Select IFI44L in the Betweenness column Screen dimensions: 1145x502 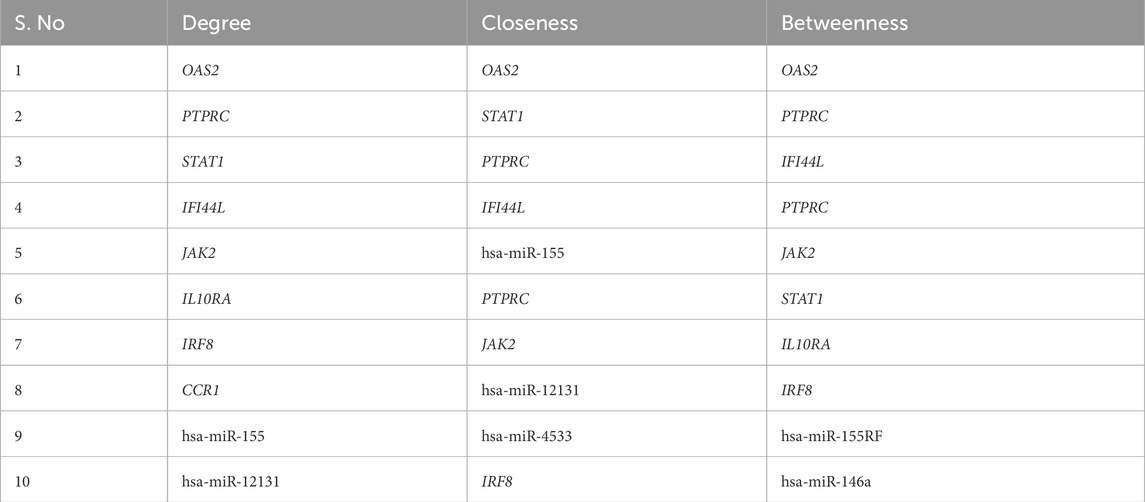pyautogui.click(x=806, y=161)
